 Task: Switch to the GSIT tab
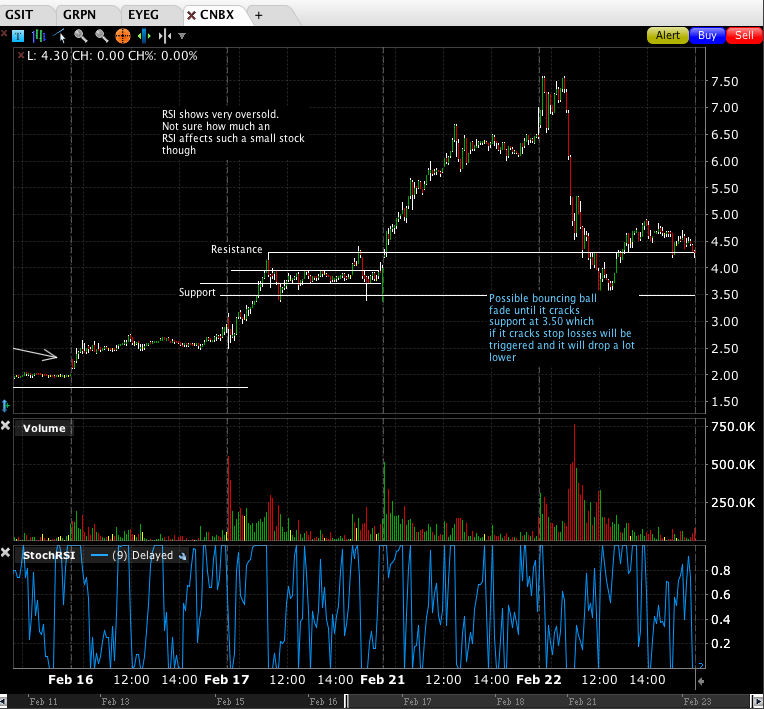[19, 15]
